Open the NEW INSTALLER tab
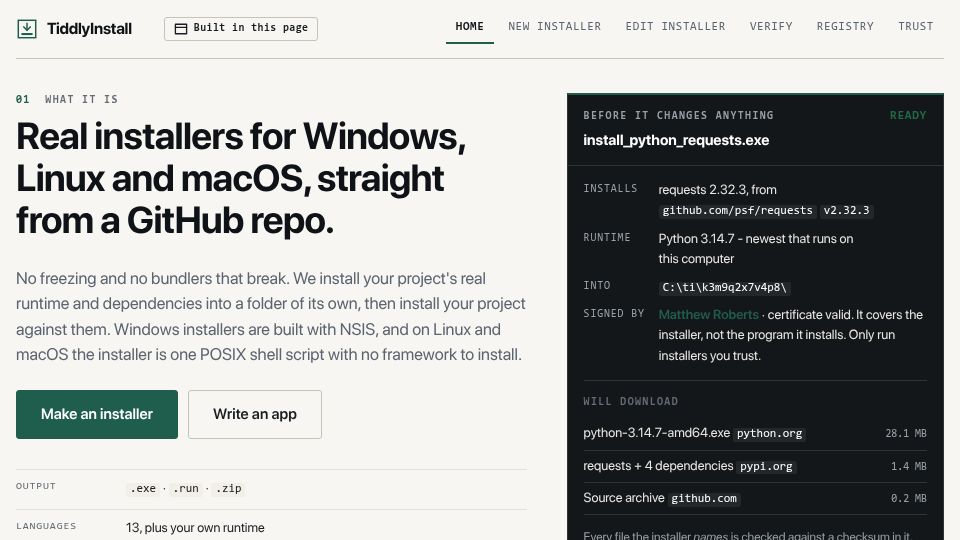 coord(555,26)
